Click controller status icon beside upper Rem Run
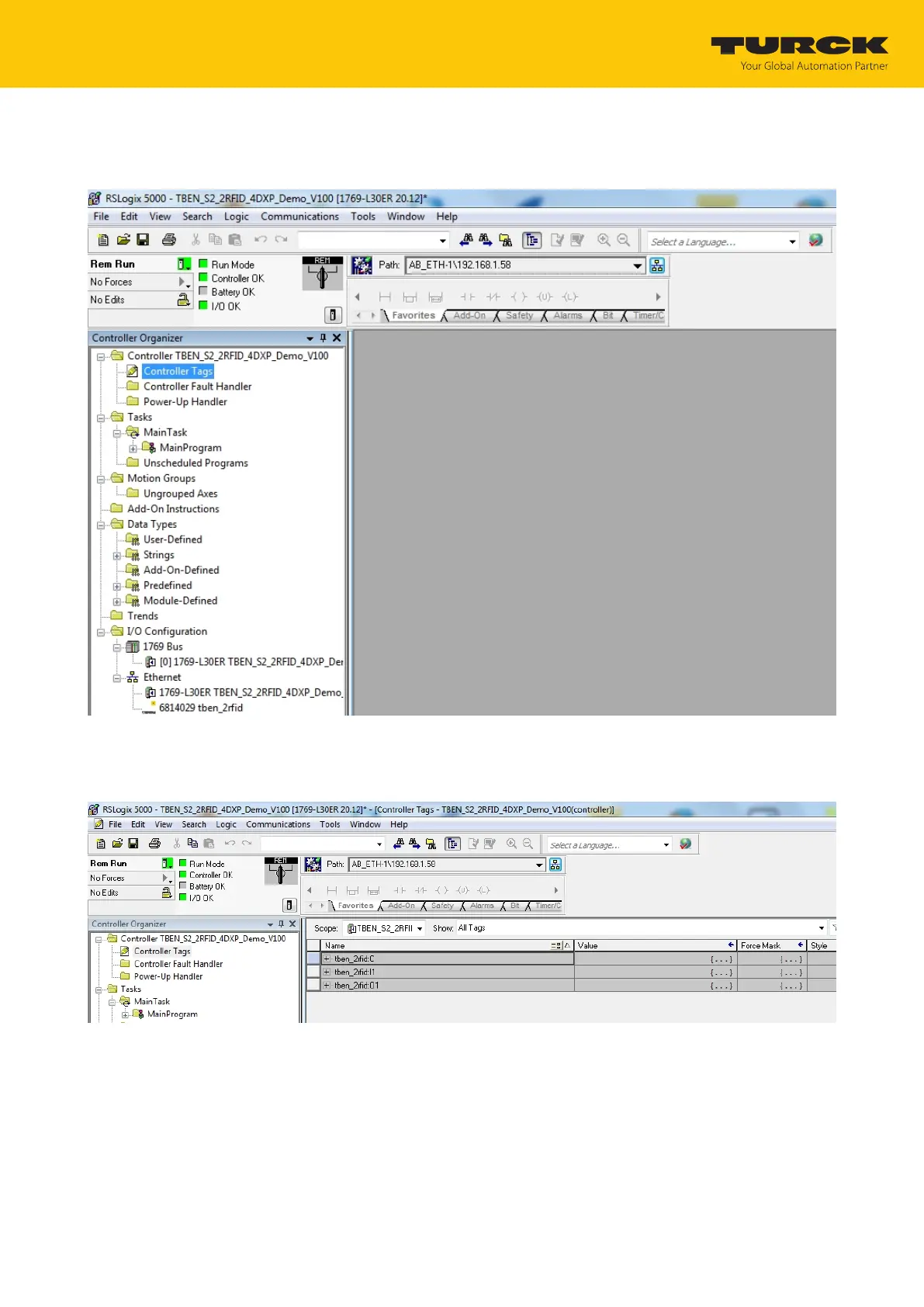Screen dimensions: 924x1307 (184, 265)
